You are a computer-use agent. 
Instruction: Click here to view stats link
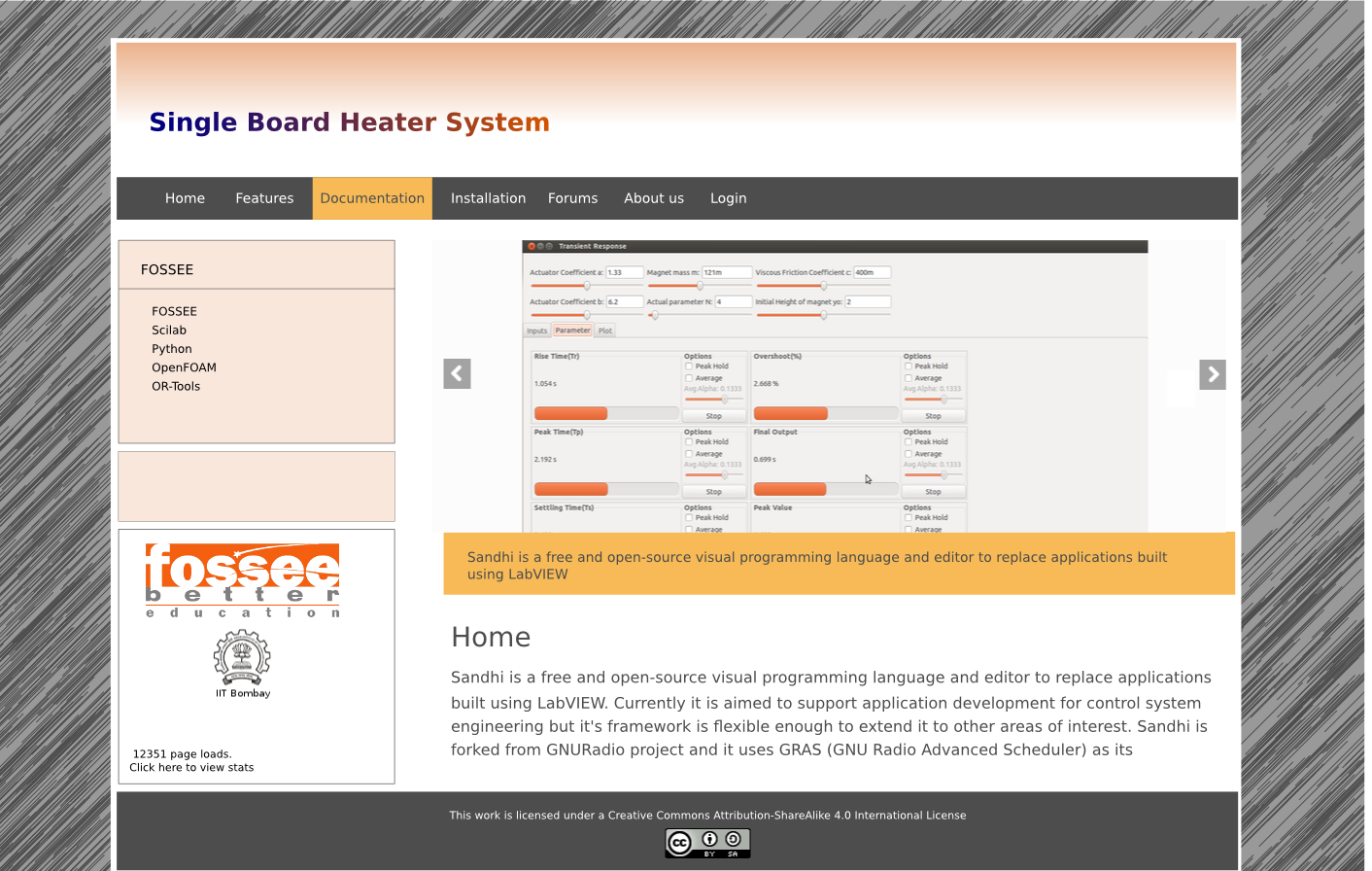click(x=191, y=768)
